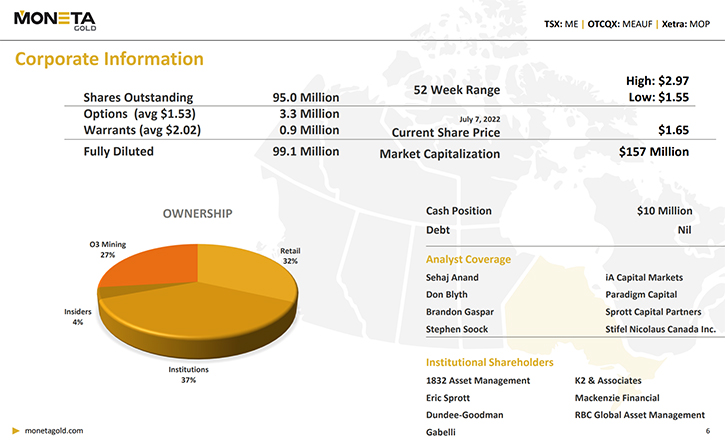This screenshot has width=725, height=443.
Task: Click analyst name 'Sehaj Anand'
Action: pos(452,278)
